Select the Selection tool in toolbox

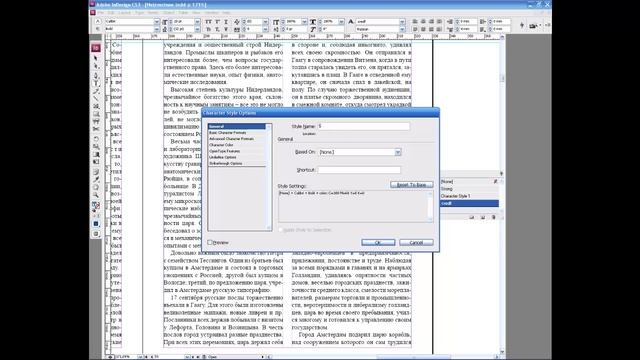tap(96, 59)
